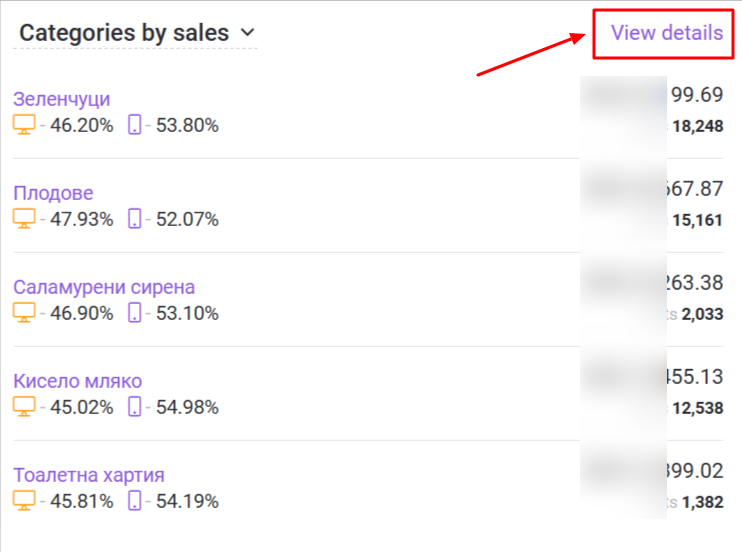
Task: Open the Тоалетна хартия category link
Action: [89, 475]
